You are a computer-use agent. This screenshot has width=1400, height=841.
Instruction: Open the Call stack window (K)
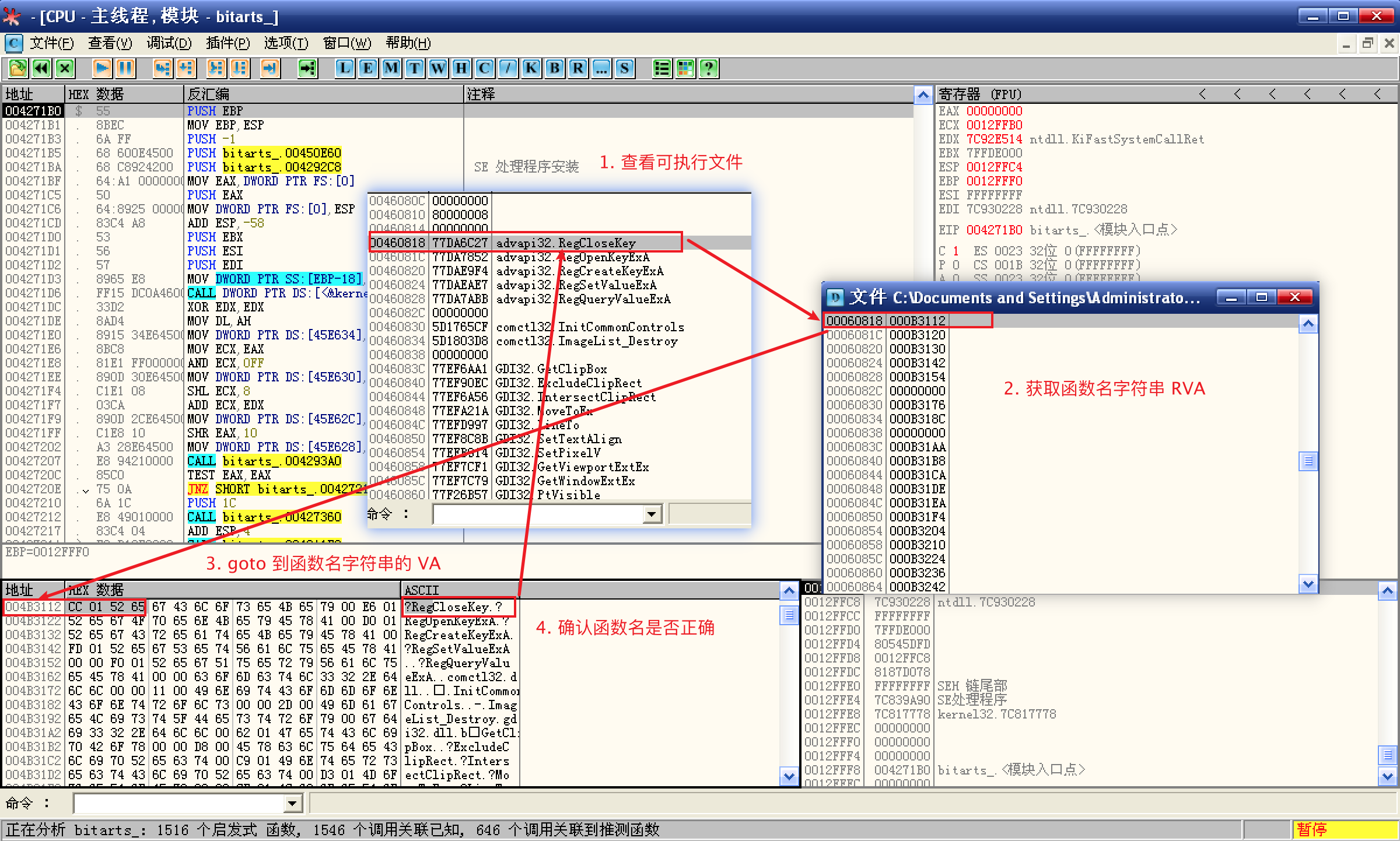(530, 68)
